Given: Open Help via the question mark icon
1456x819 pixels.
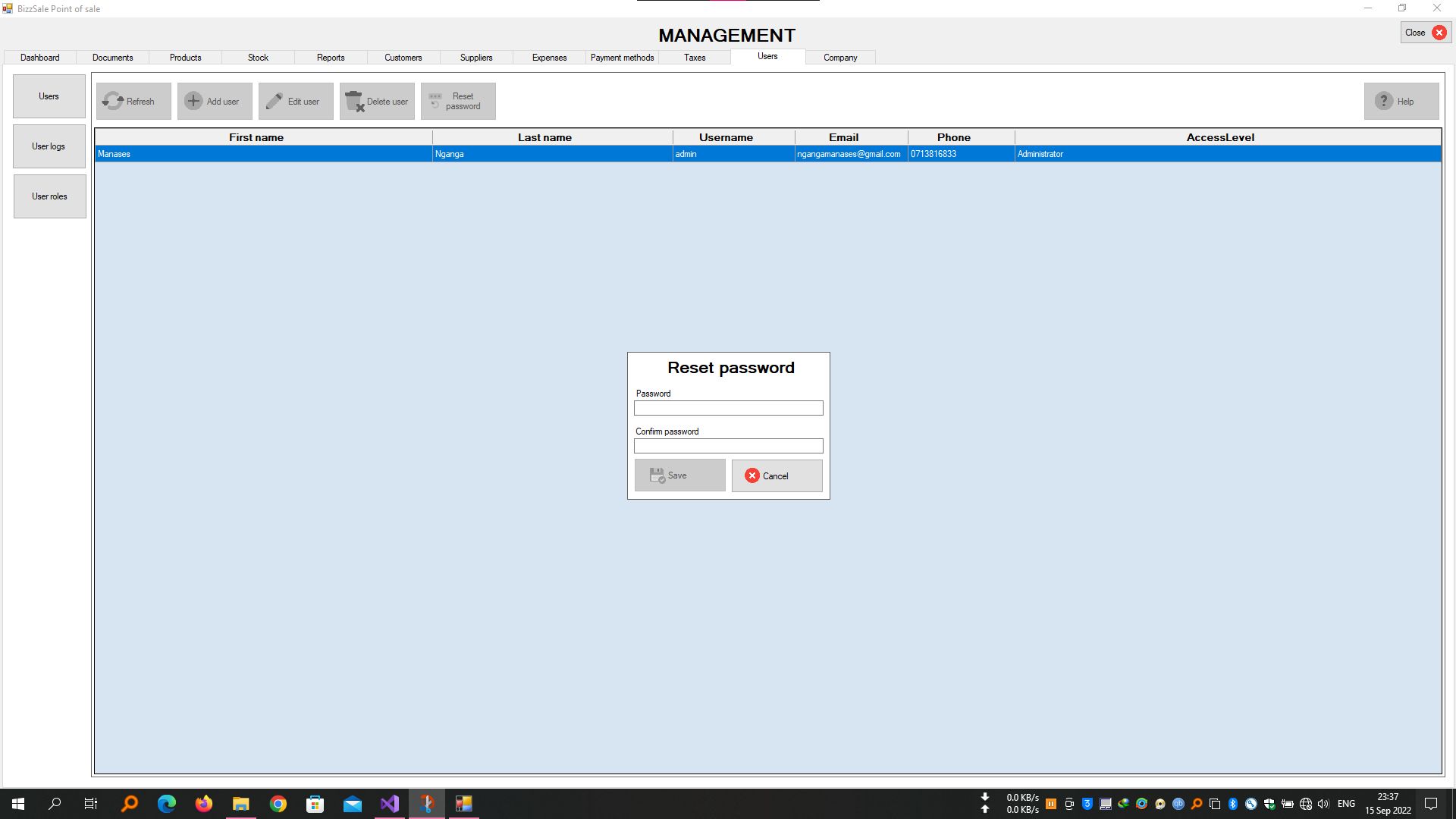Looking at the screenshot, I should coord(1384,101).
